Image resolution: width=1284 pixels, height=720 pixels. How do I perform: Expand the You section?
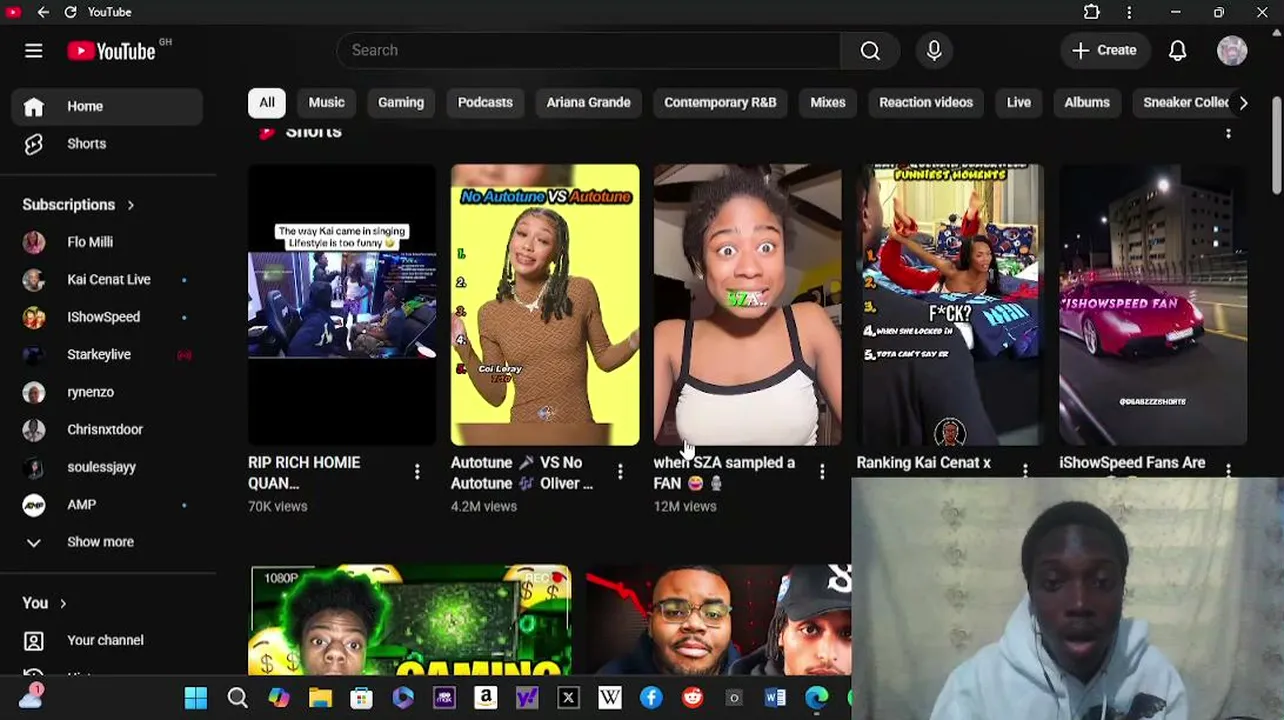tap(44, 603)
